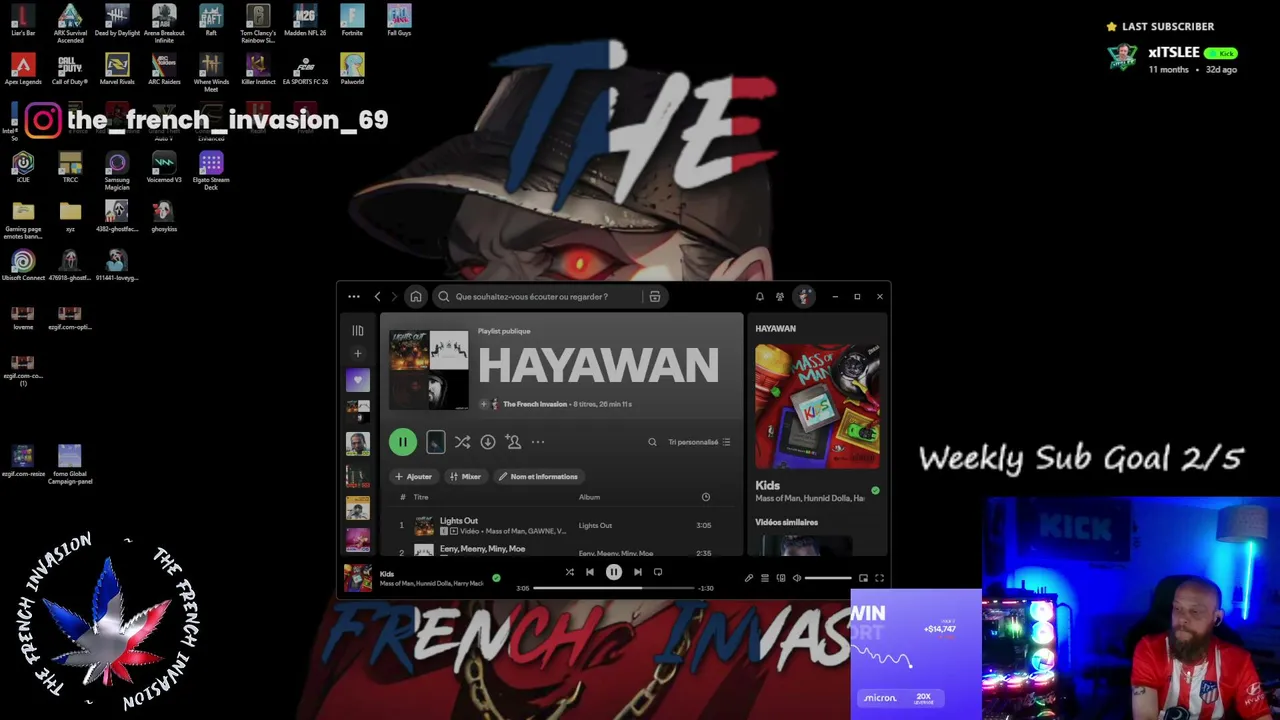The height and width of the screenshot is (720, 1280).
Task: Pause the HAYAWAN playlist with green button
Action: pos(403,442)
